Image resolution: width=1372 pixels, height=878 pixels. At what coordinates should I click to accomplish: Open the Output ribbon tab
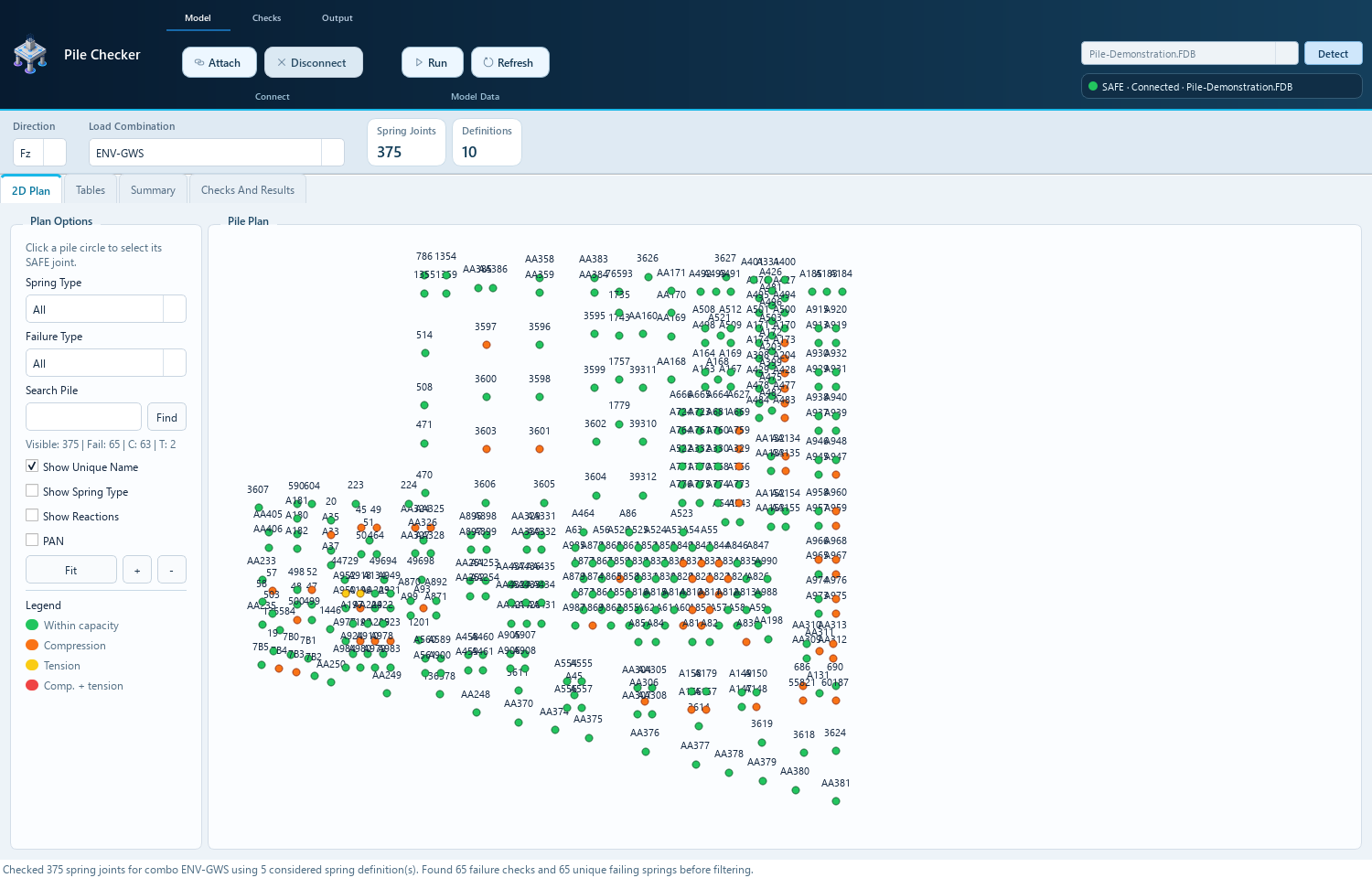[x=338, y=17]
